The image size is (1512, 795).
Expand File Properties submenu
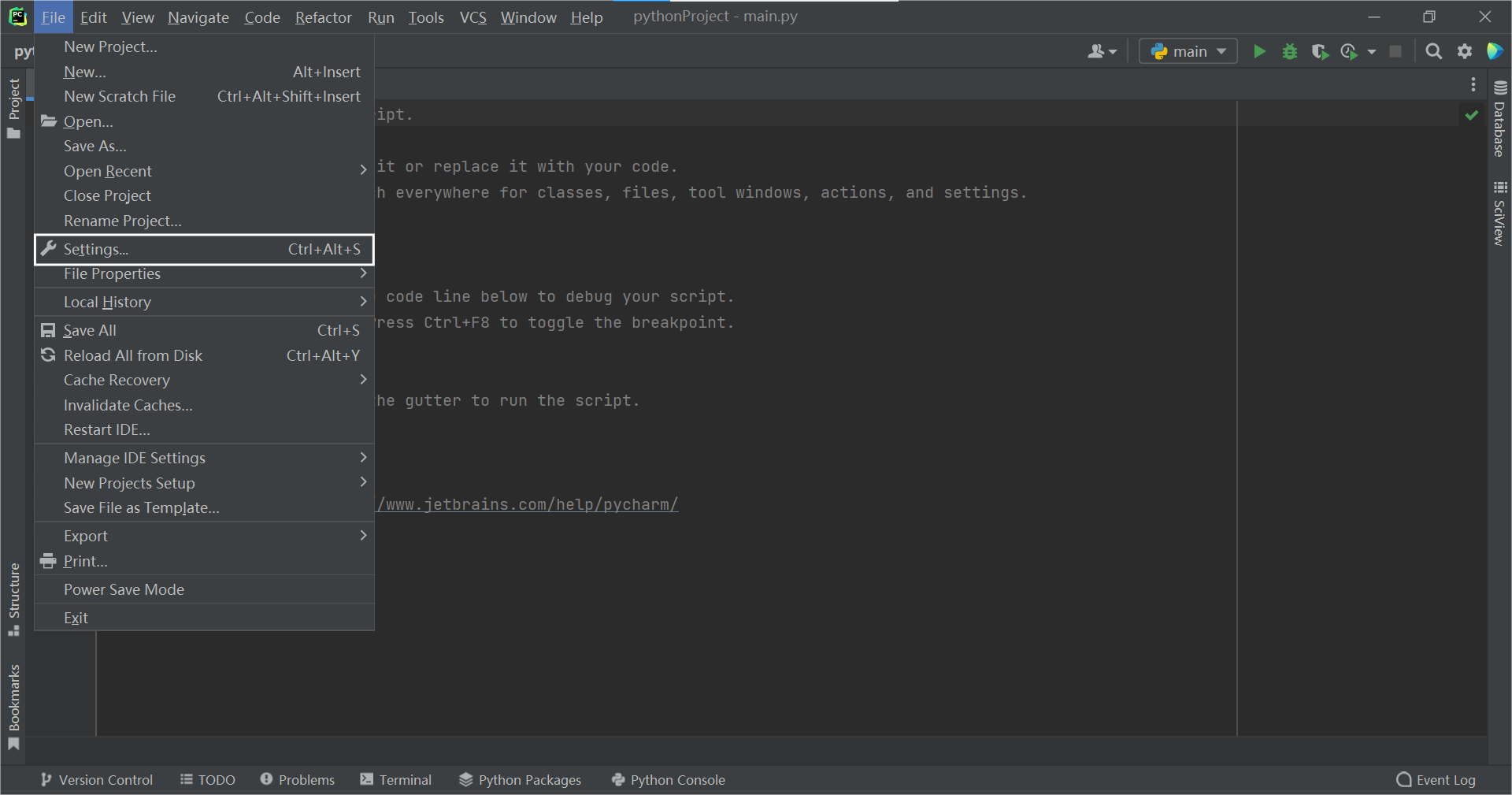(x=204, y=273)
